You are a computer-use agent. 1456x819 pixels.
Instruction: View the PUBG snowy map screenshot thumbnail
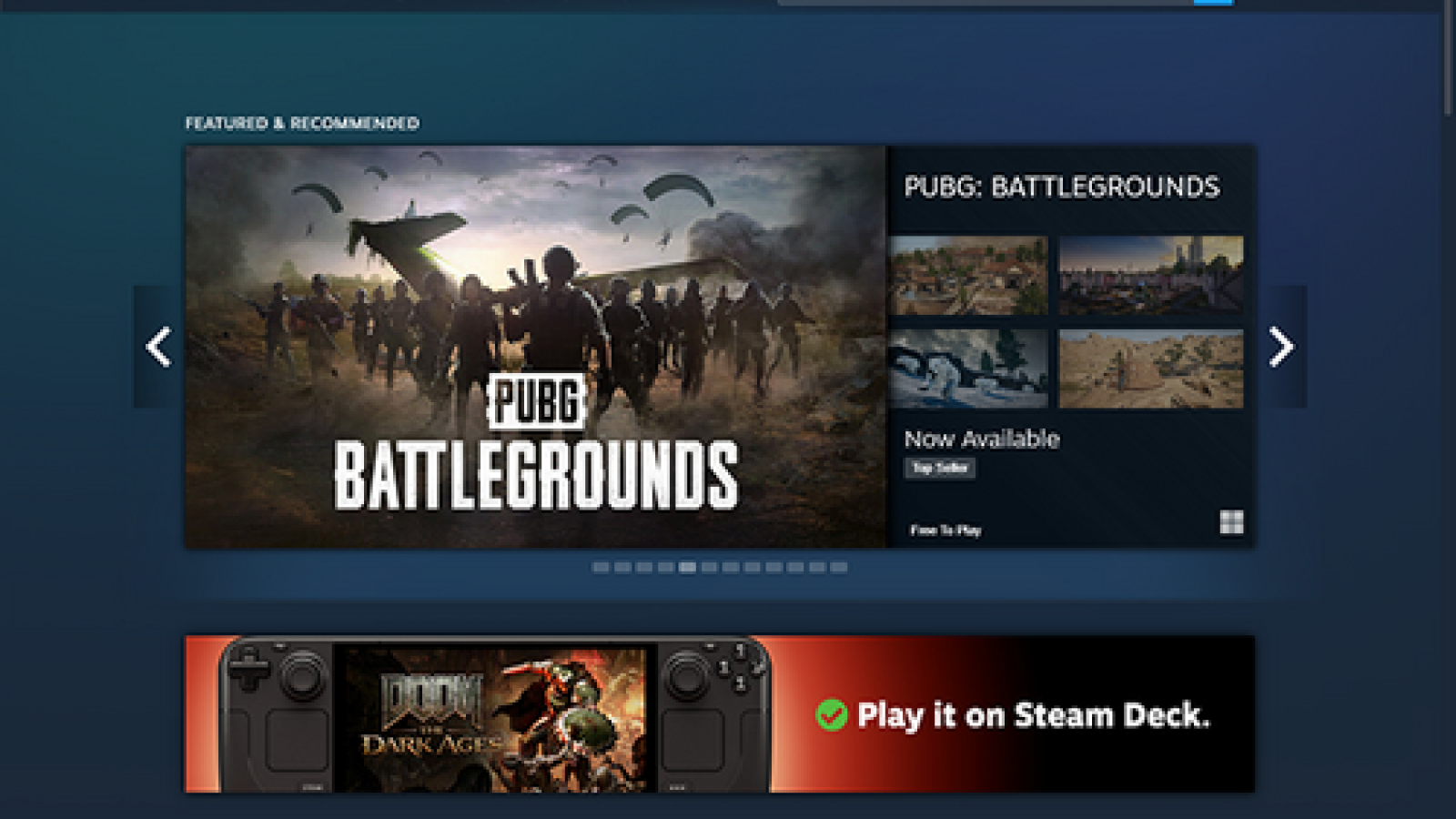pos(968,369)
